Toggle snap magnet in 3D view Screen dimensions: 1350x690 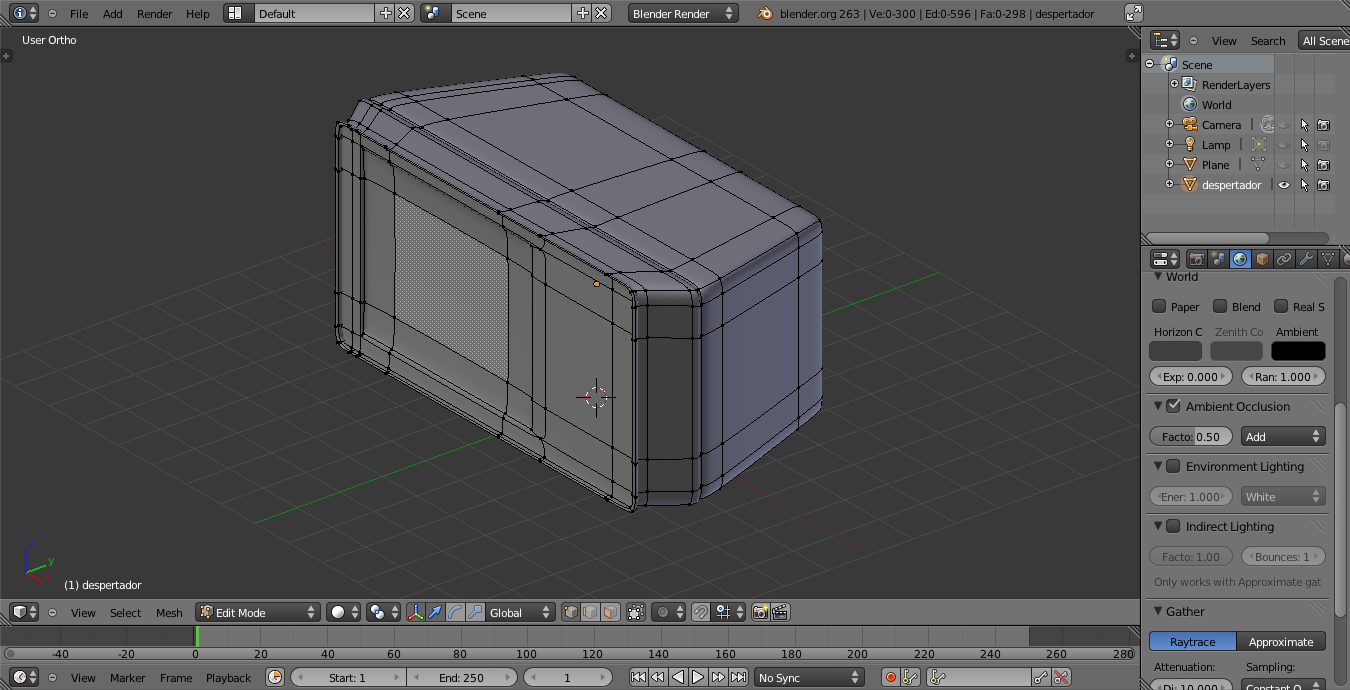tap(701, 612)
